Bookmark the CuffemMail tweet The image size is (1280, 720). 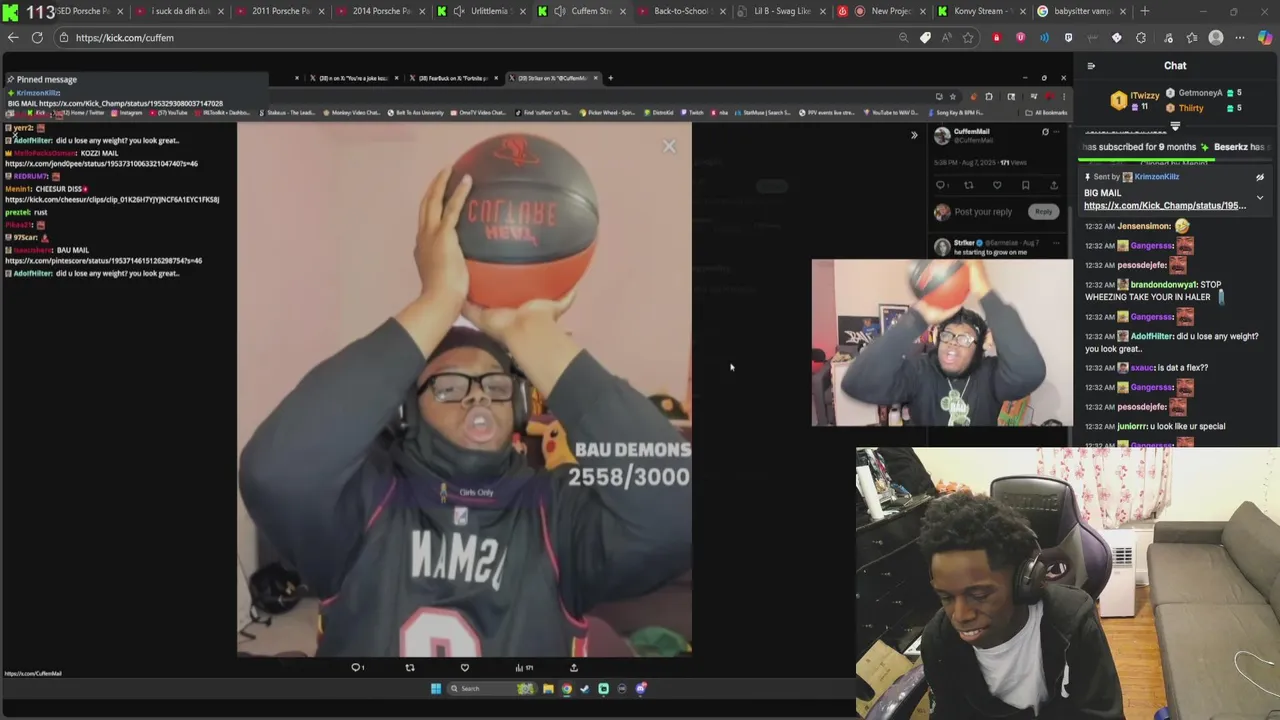(x=1025, y=185)
